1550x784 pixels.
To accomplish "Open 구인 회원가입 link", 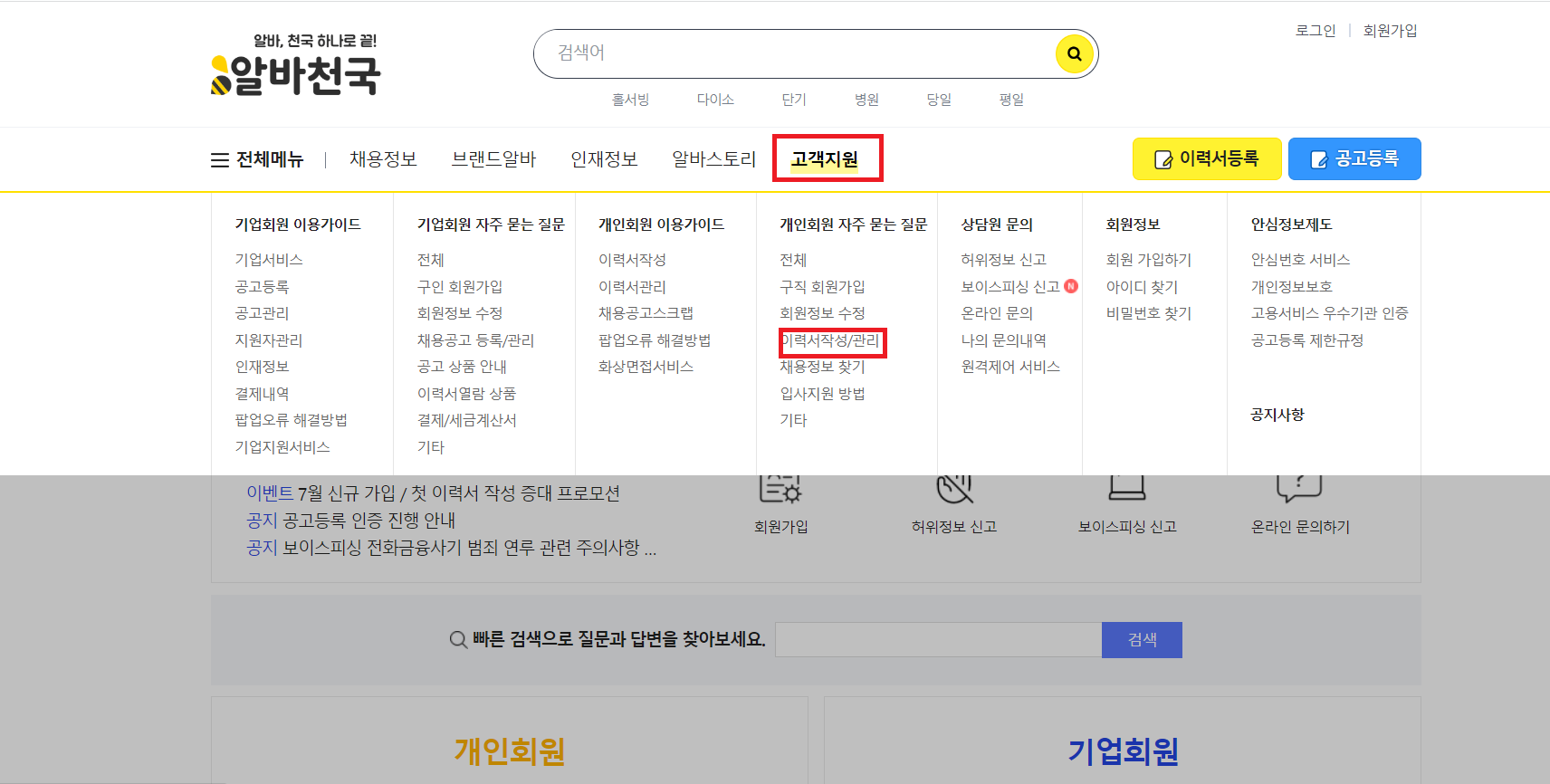I will coord(460,287).
